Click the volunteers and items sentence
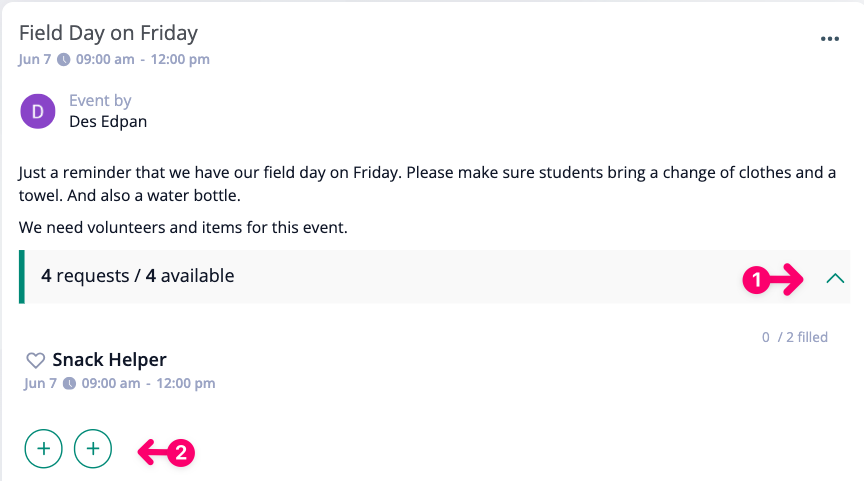Viewport: 864px width, 481px height. [183, 228]
